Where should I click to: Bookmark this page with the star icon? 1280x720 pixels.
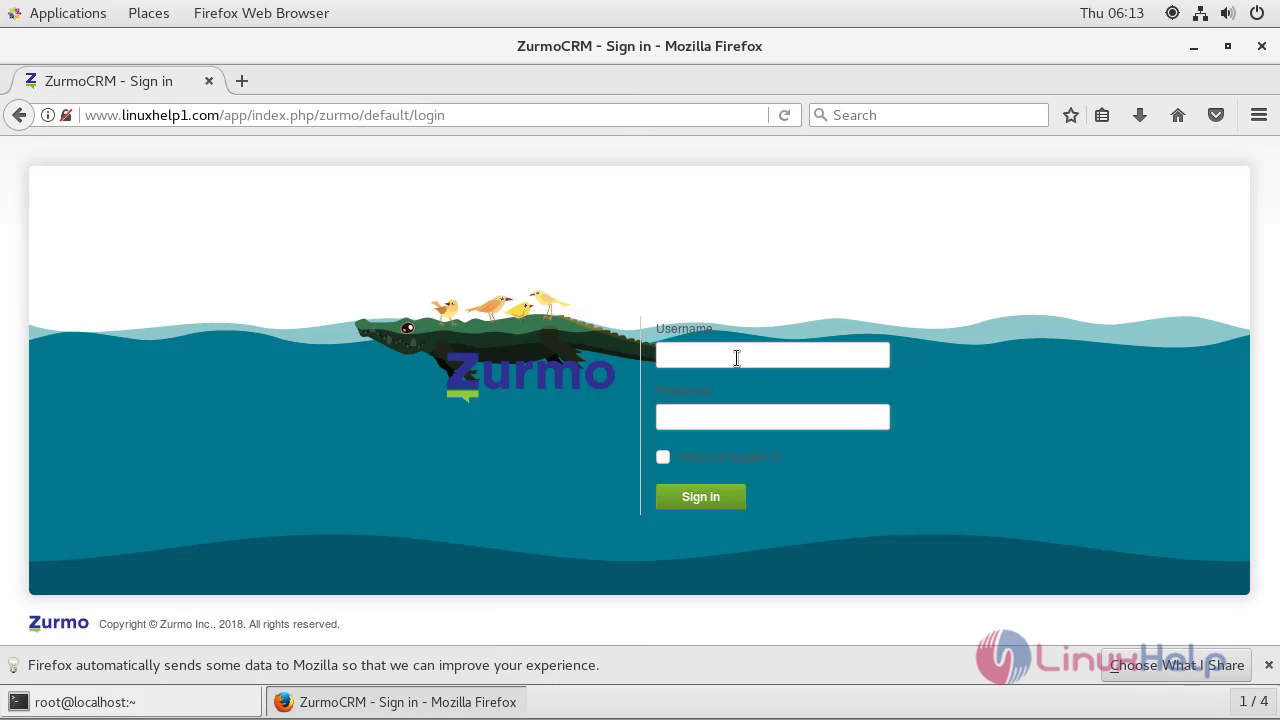(1071, 115)
